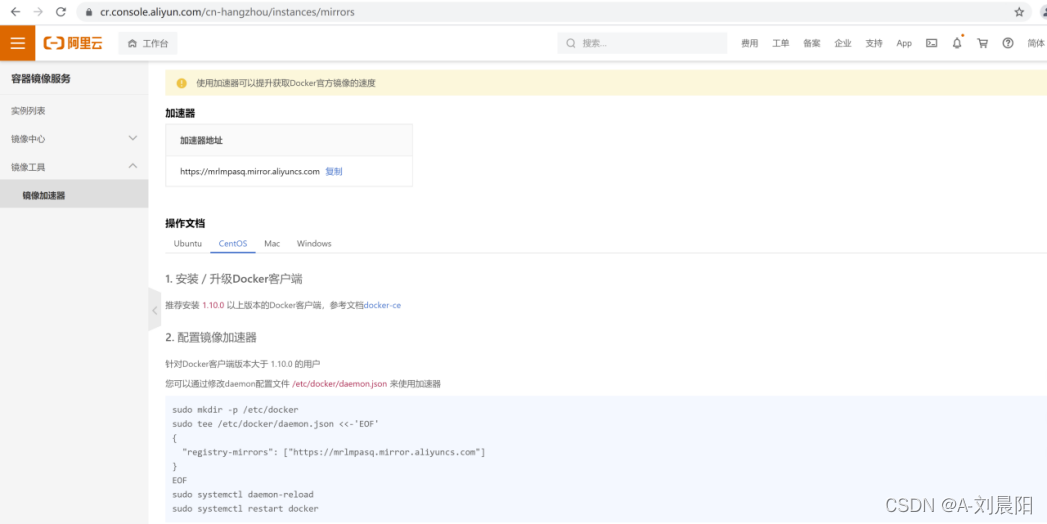The height and width of the screenshot is (524, 1047).
Task: Expand the 镜像中心 menu section
Action: click(x=74, y=139)
